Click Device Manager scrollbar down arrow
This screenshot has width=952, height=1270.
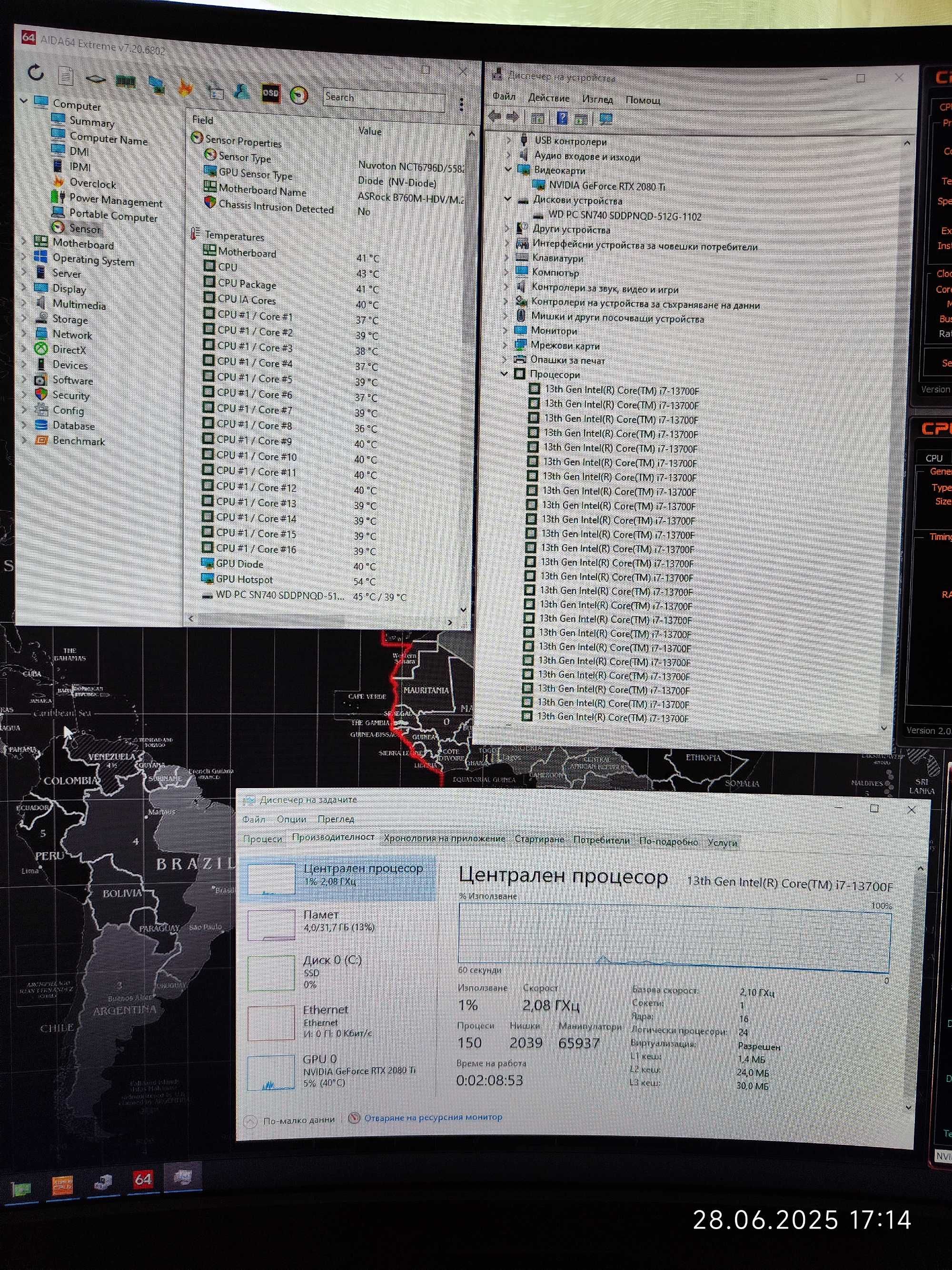(x=884, y=728)
